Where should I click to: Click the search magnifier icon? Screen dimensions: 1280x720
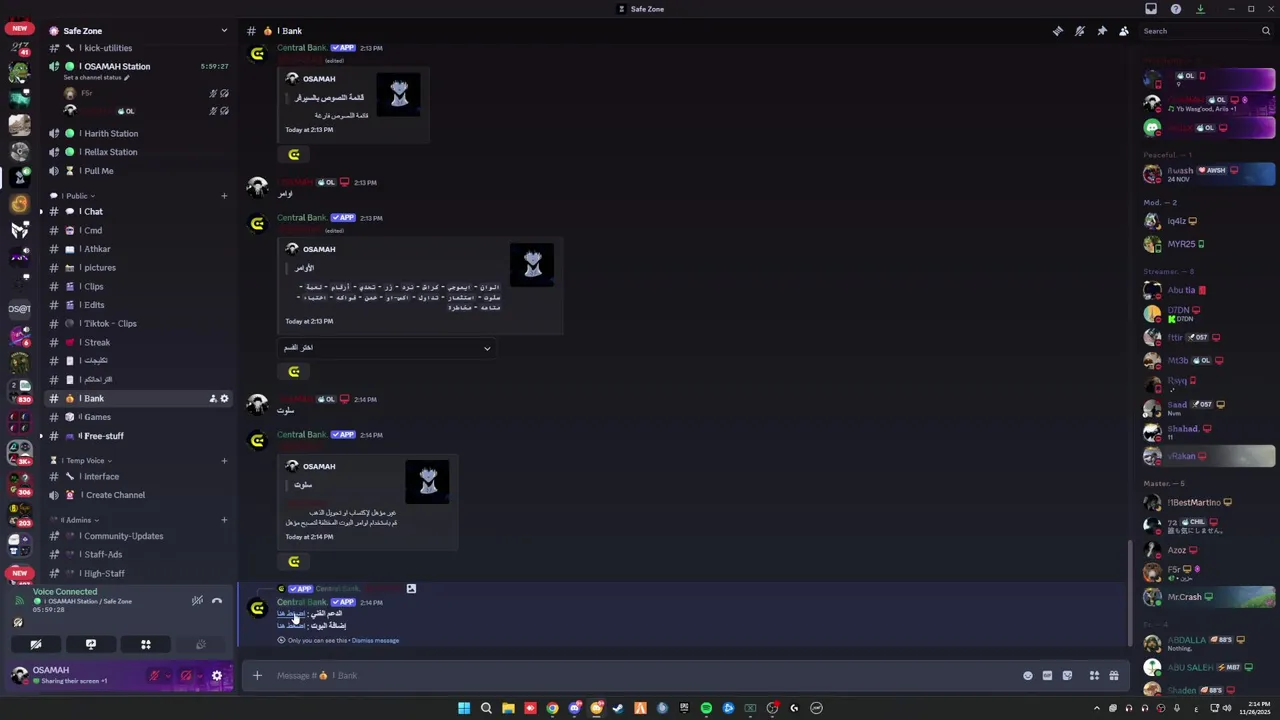pos(1266,31)
